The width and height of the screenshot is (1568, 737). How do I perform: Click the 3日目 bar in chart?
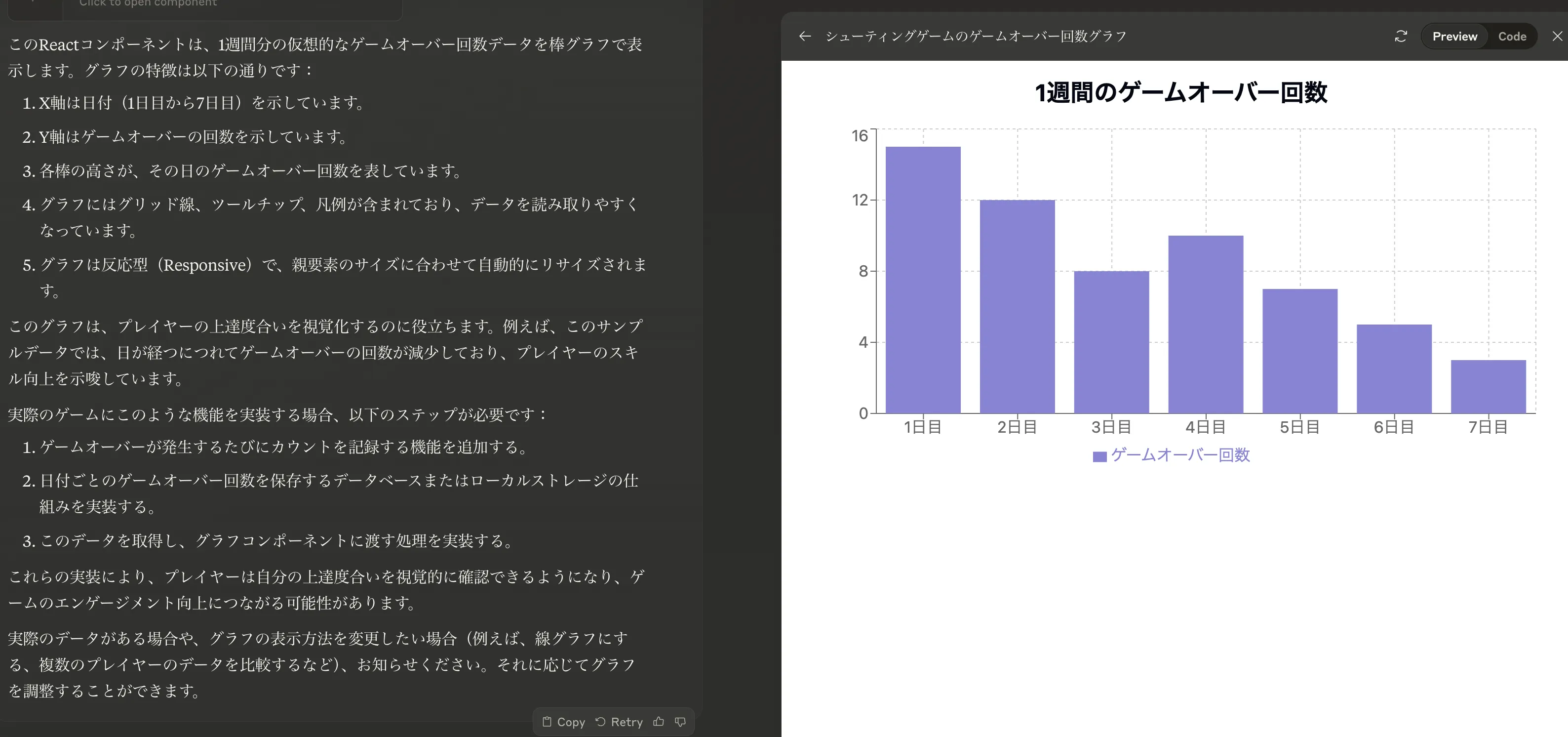(1111, 342)
